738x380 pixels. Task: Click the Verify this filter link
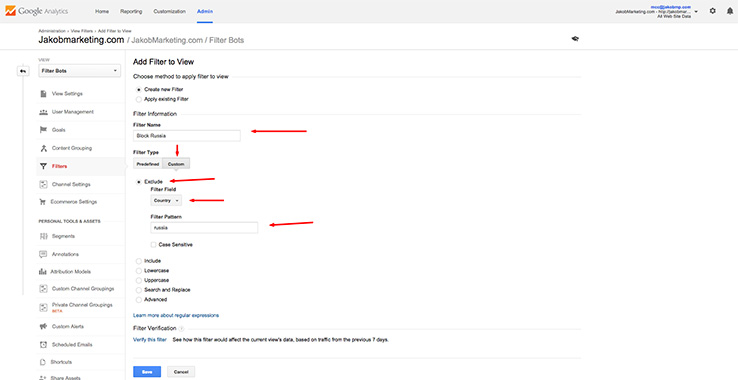tap(150, 340)
